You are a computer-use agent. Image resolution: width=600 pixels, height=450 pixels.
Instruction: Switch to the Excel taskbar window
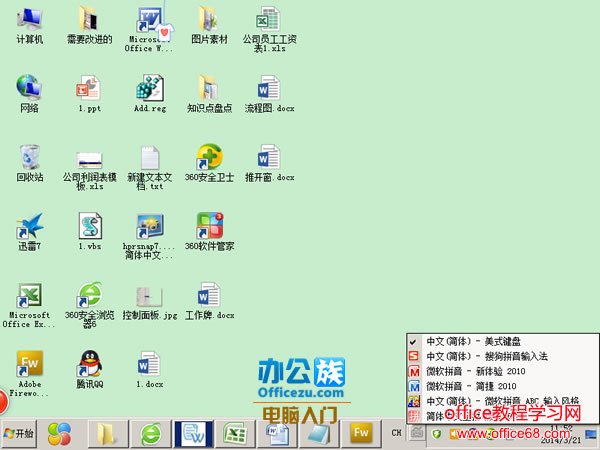point(235,434)
